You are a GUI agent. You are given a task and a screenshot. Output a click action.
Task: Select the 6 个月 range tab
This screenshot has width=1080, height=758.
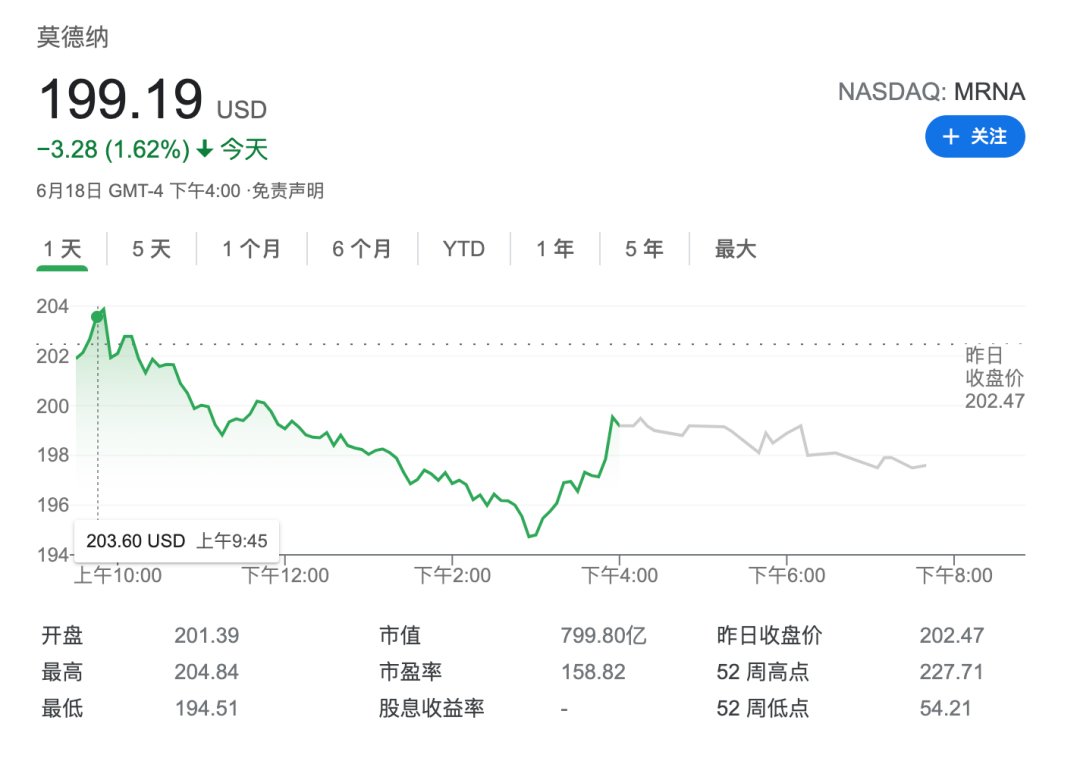click(362, 249)
